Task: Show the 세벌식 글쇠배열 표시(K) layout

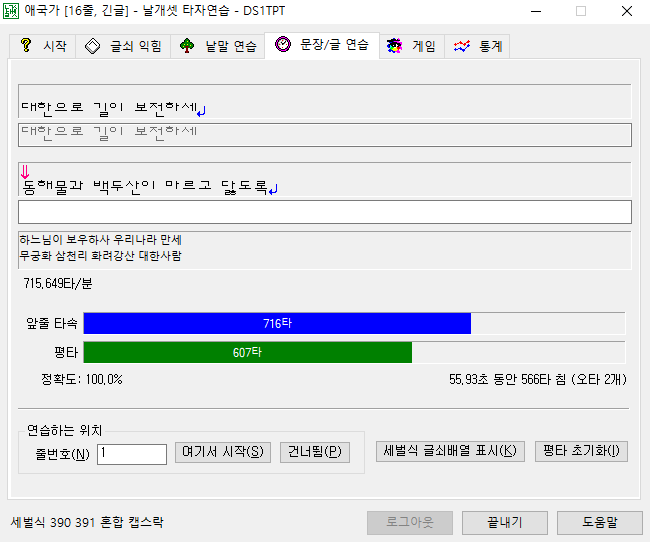Action: (450, 451)
